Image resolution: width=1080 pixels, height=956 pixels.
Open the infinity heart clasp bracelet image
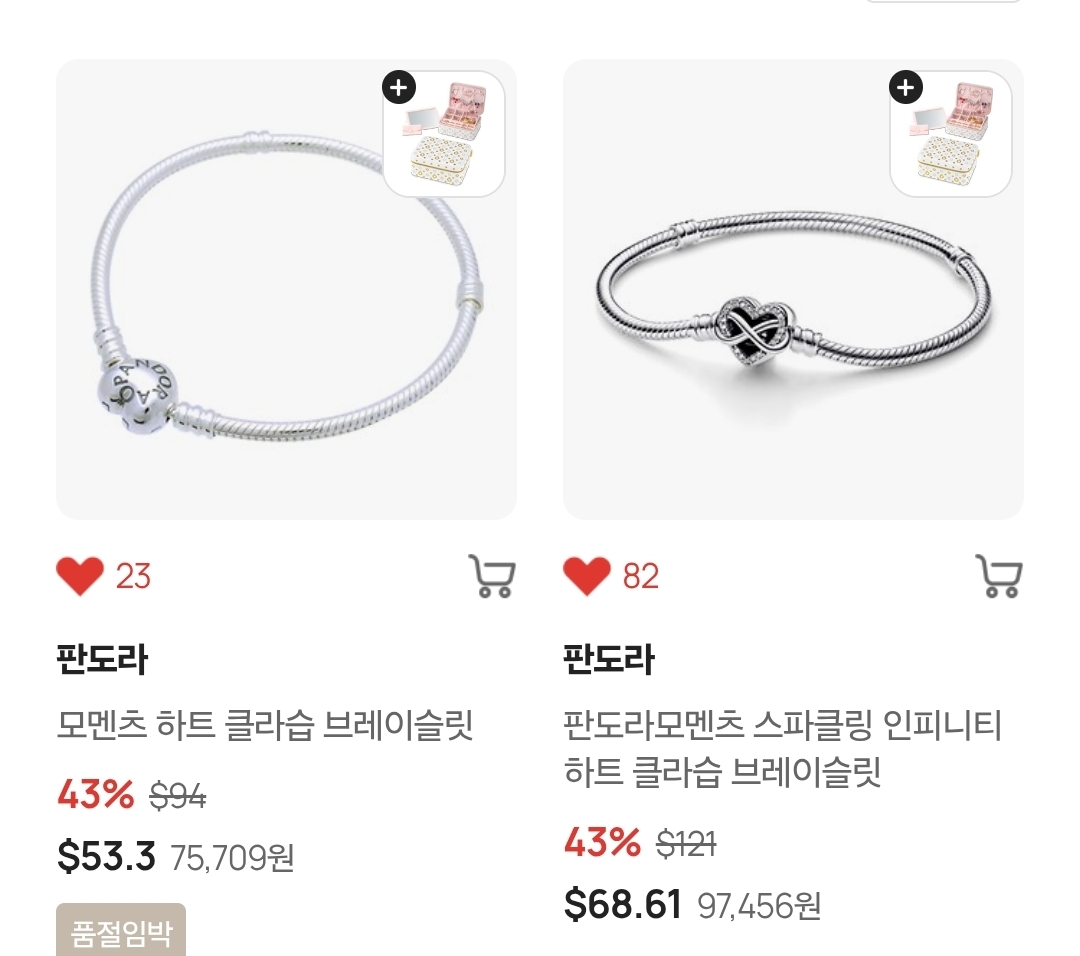(793, 289)
